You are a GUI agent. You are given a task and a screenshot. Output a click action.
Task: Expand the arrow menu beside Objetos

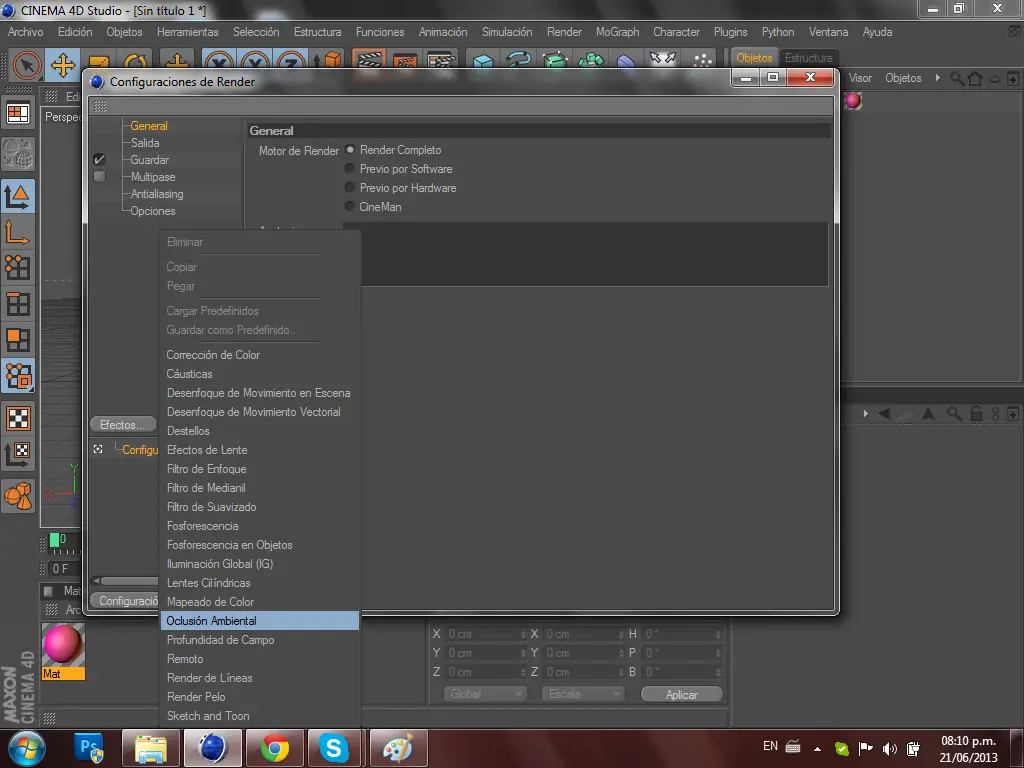click(x=938, y=78)
